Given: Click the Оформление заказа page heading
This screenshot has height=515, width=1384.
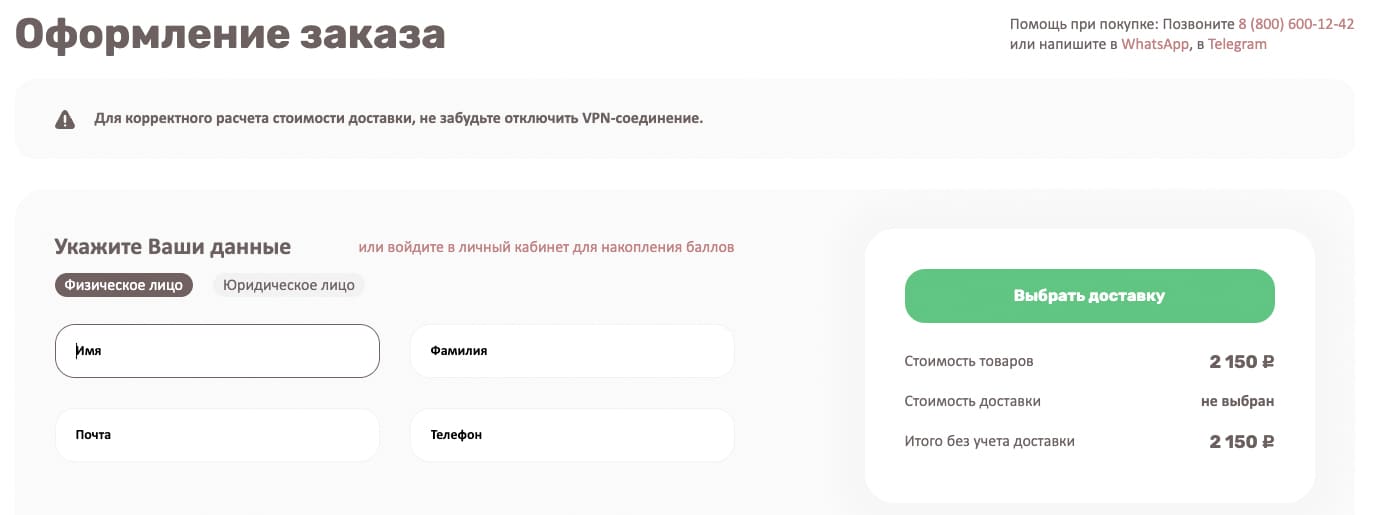Looking at the screenshot, I should (230, 35).
